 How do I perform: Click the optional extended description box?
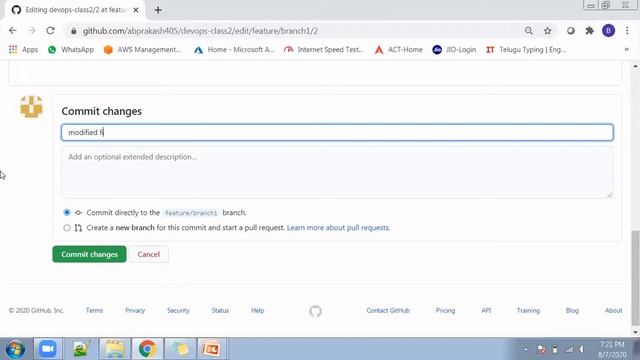pos(337,173)
